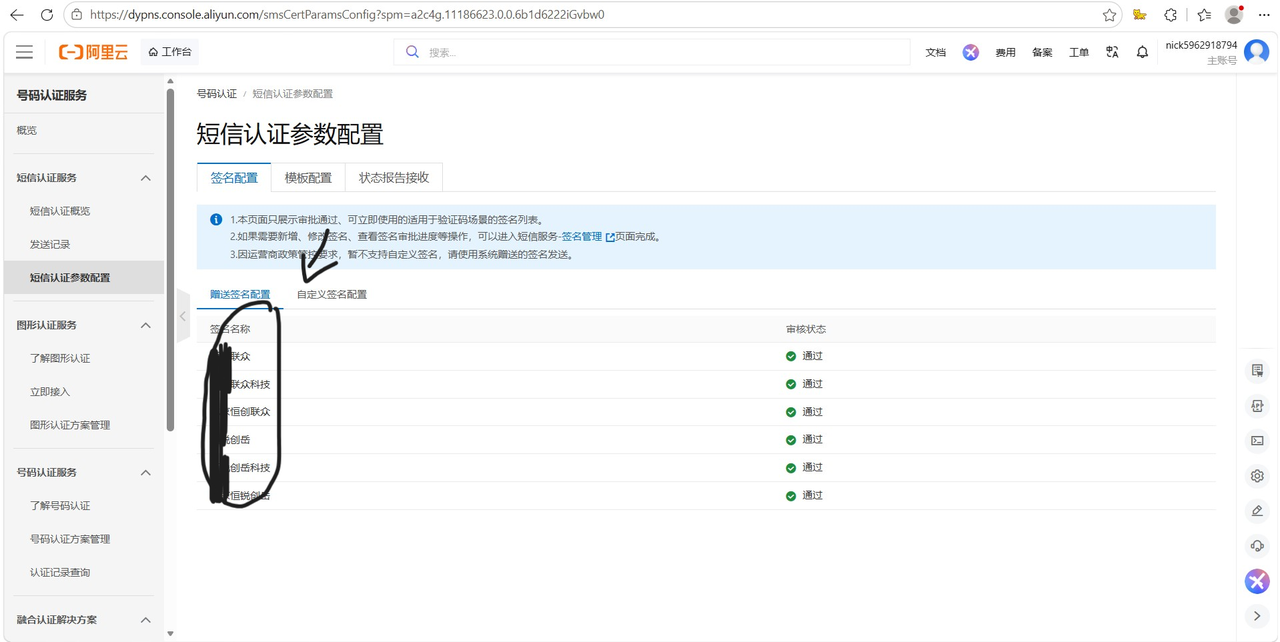Collapse the 图形认证服务 section
Viewport: 1280px width, 642px height.
pos(145,325)
